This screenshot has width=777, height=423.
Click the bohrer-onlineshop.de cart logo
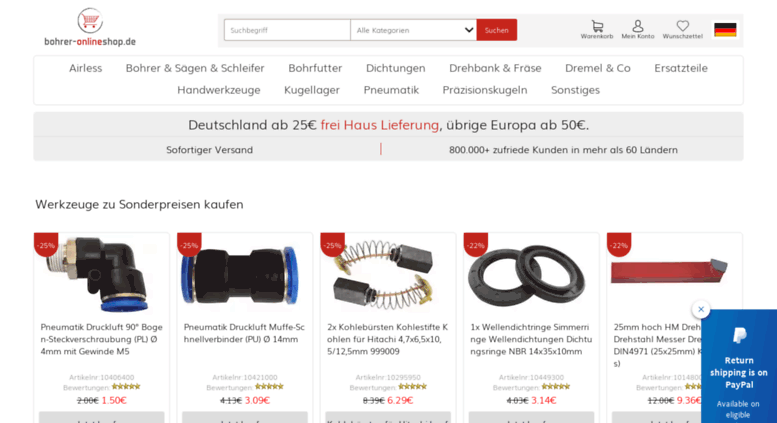point(90,27)
